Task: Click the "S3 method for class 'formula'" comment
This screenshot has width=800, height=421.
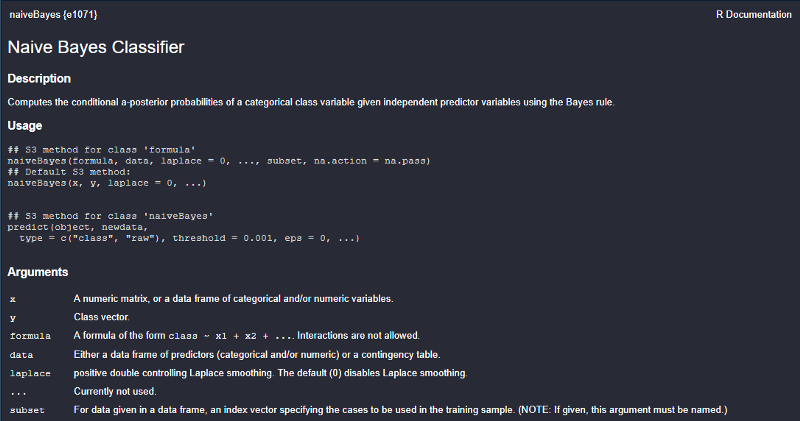Action: (102, 150)
